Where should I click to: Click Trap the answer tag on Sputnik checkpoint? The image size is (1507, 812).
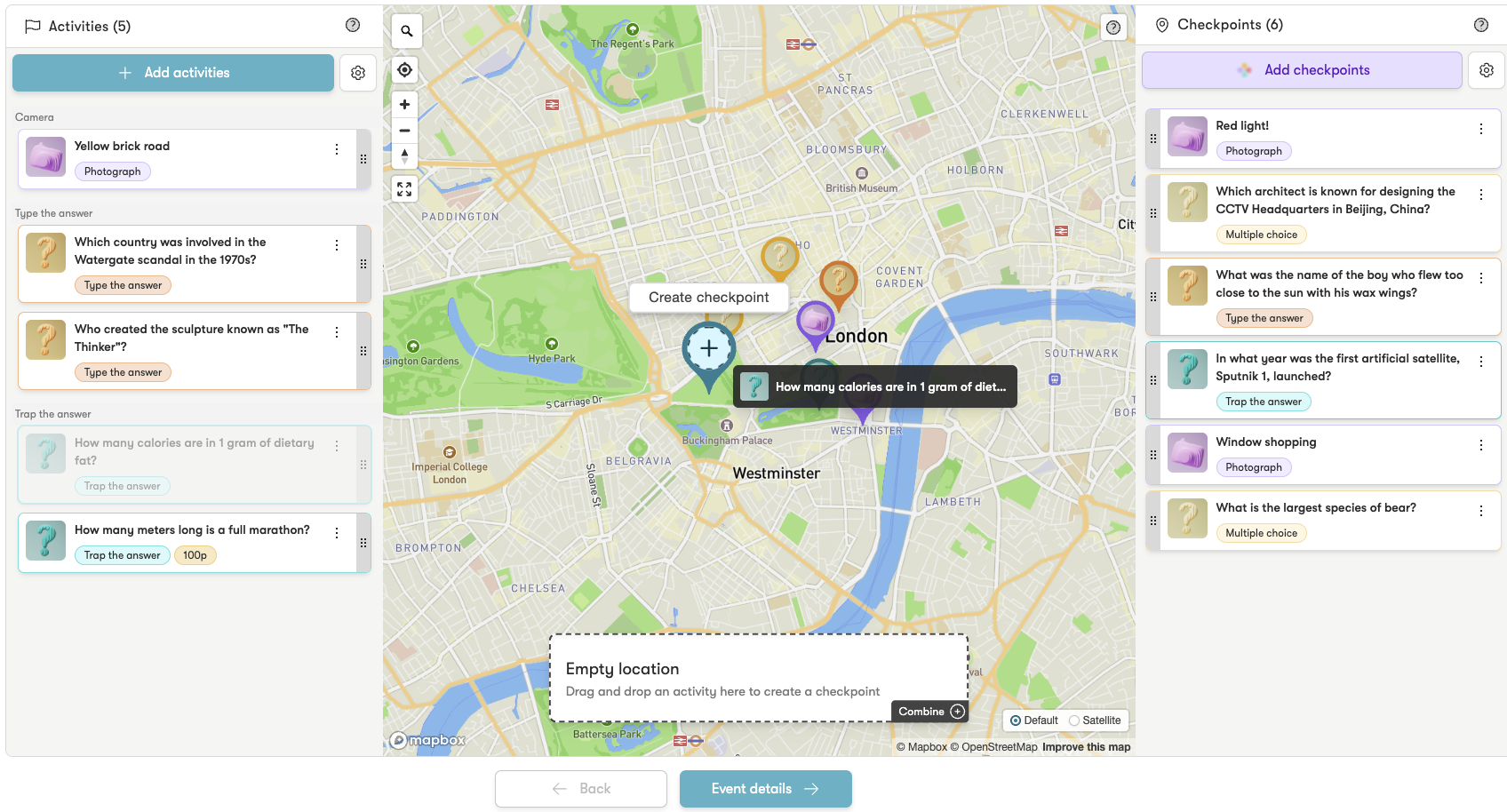pyautogui.click(x=1264, y=402)
